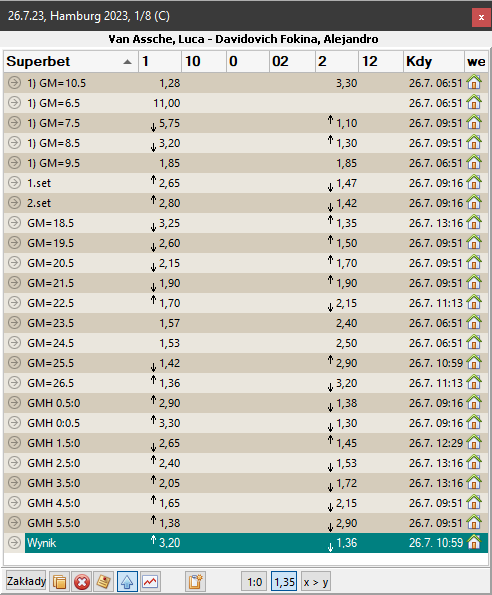
Task: Click arrow icon in GM=24.5 row
Action: tap(14, 343)
